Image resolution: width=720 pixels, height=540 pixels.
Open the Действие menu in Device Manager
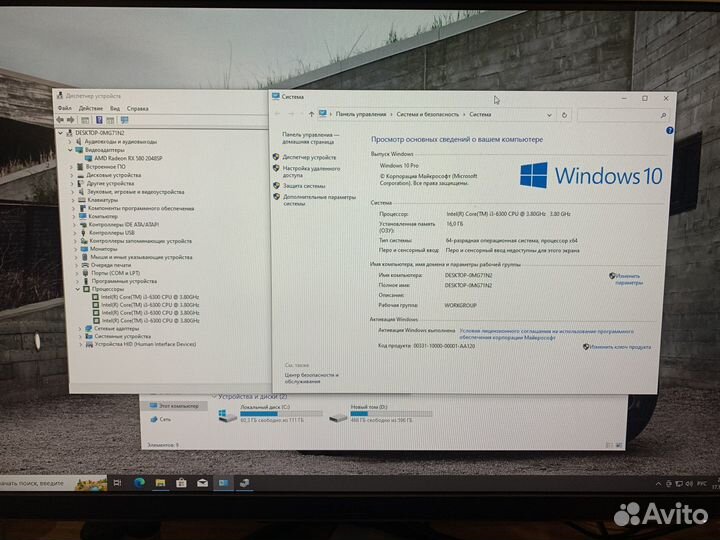pos(91,108)
